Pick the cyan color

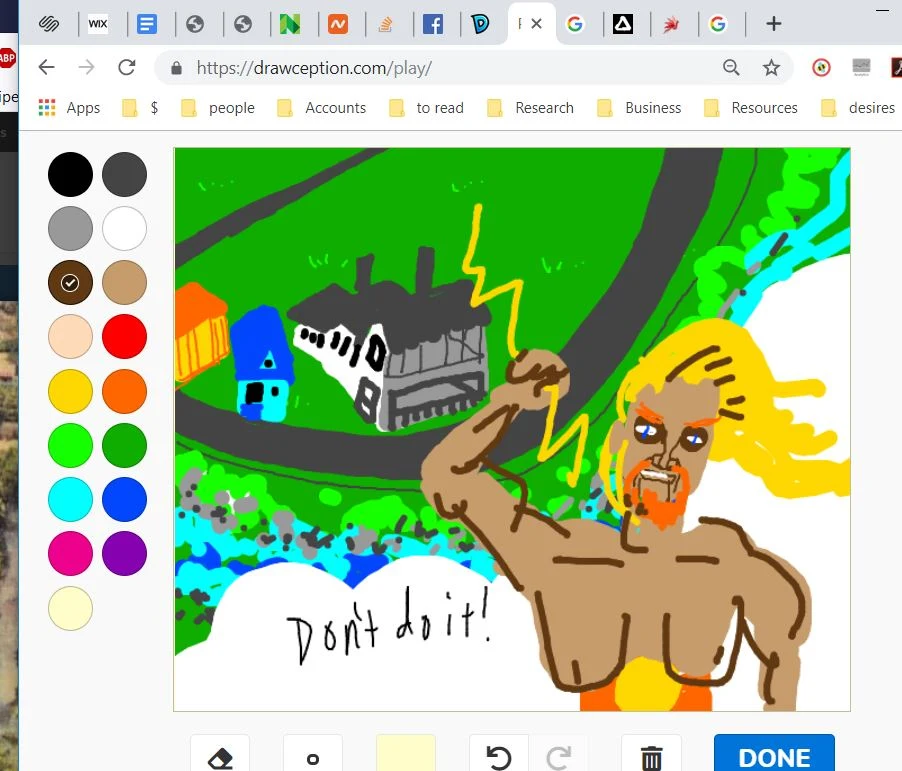point(70,499)
